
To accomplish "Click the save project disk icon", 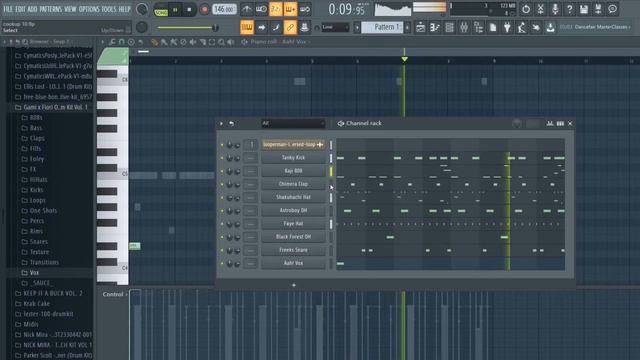I will [584, 9].
